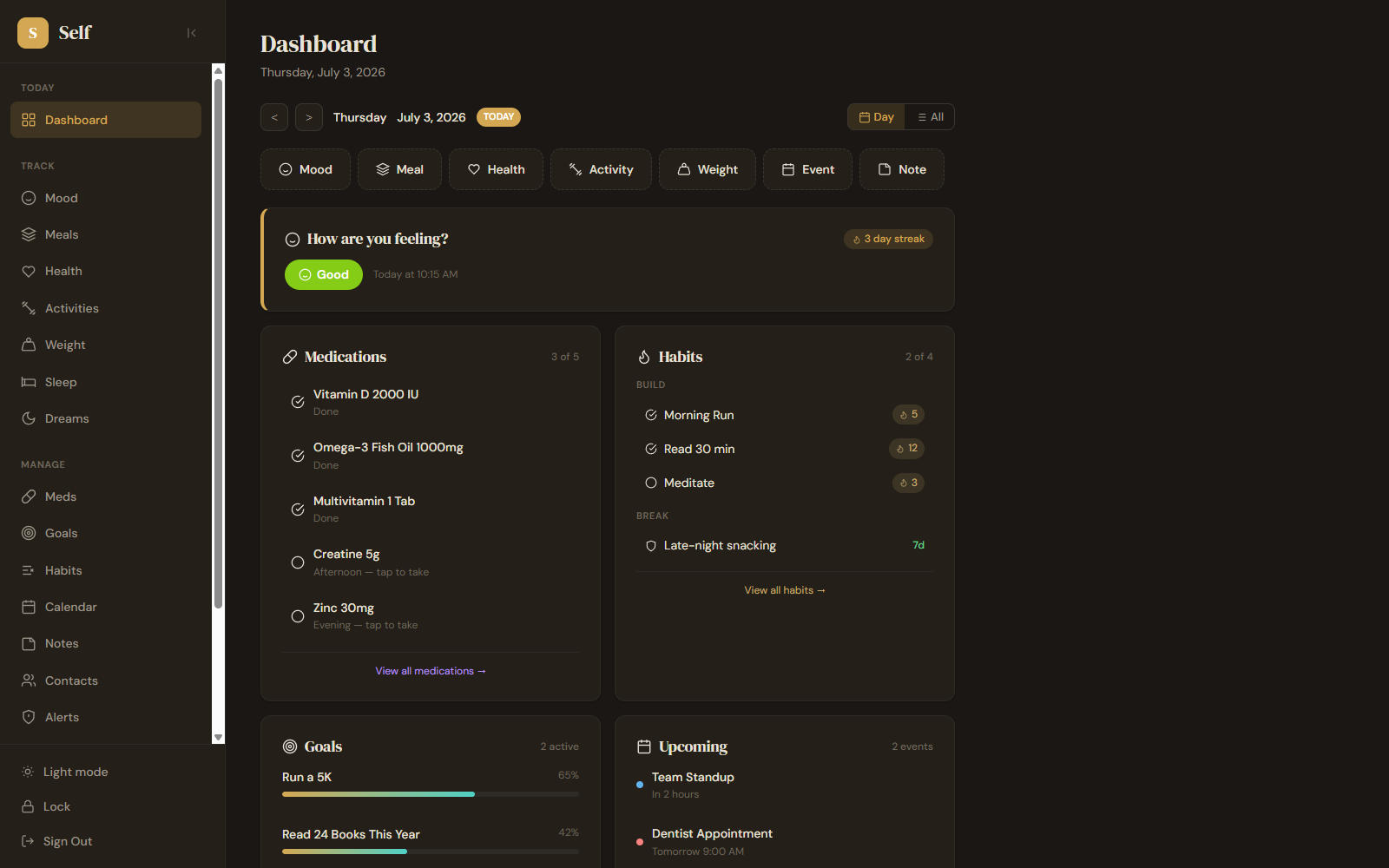Open Dentist Appointment event
The image size is (1389, 868).
pos(785,842)
